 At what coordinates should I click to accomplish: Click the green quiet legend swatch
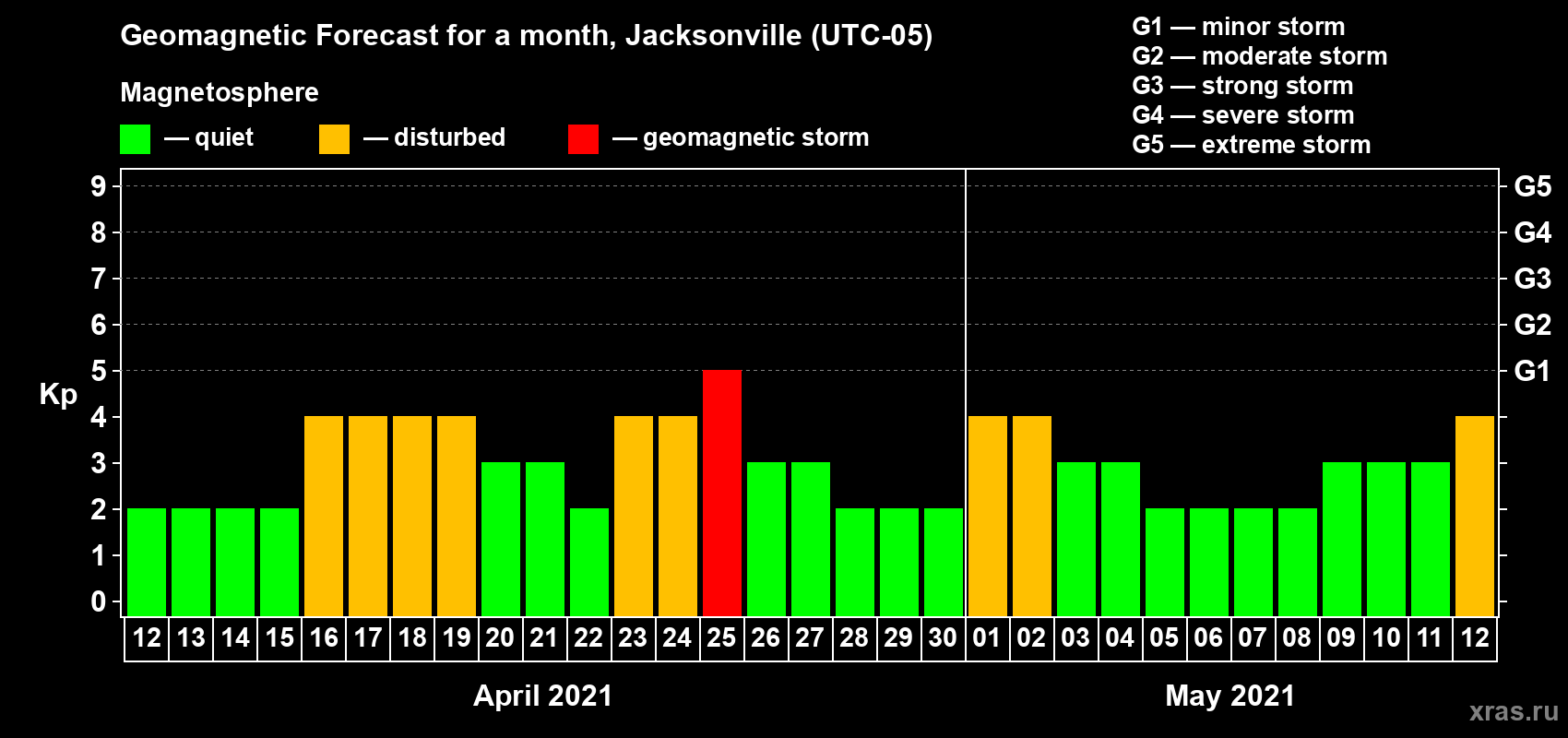(x=135, y=139)
